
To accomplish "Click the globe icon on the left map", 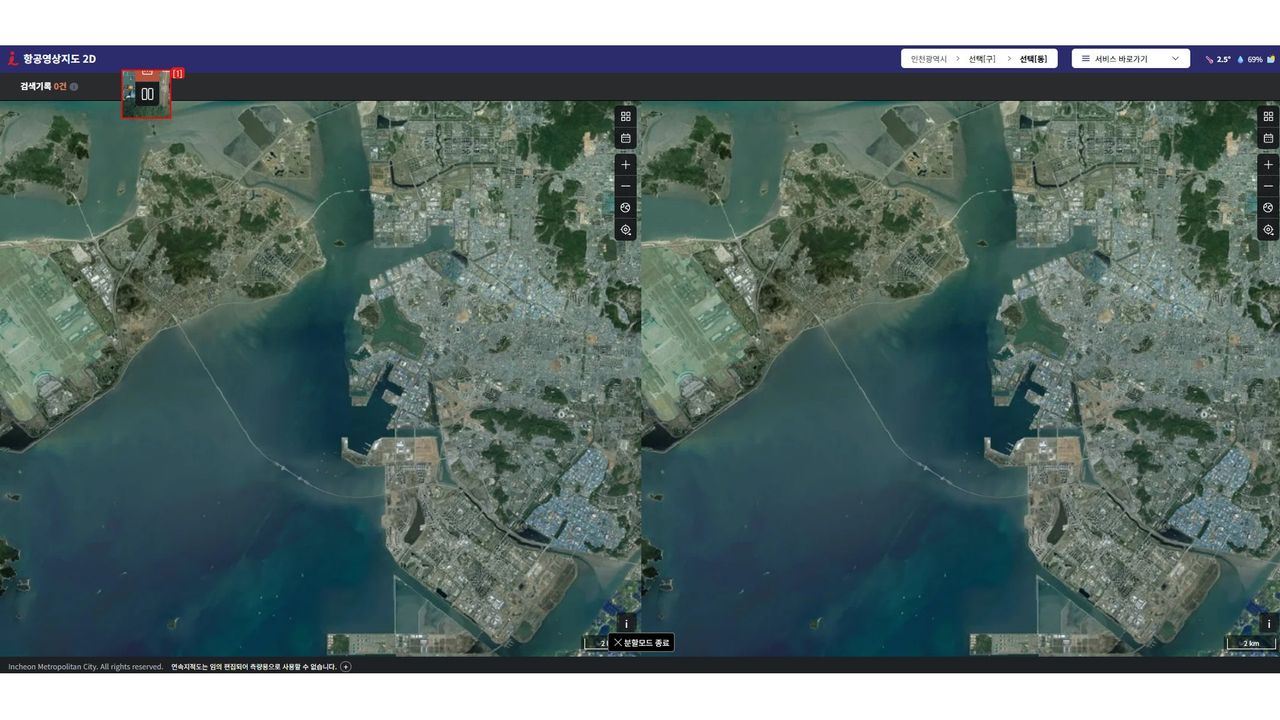I will point(626,208).
